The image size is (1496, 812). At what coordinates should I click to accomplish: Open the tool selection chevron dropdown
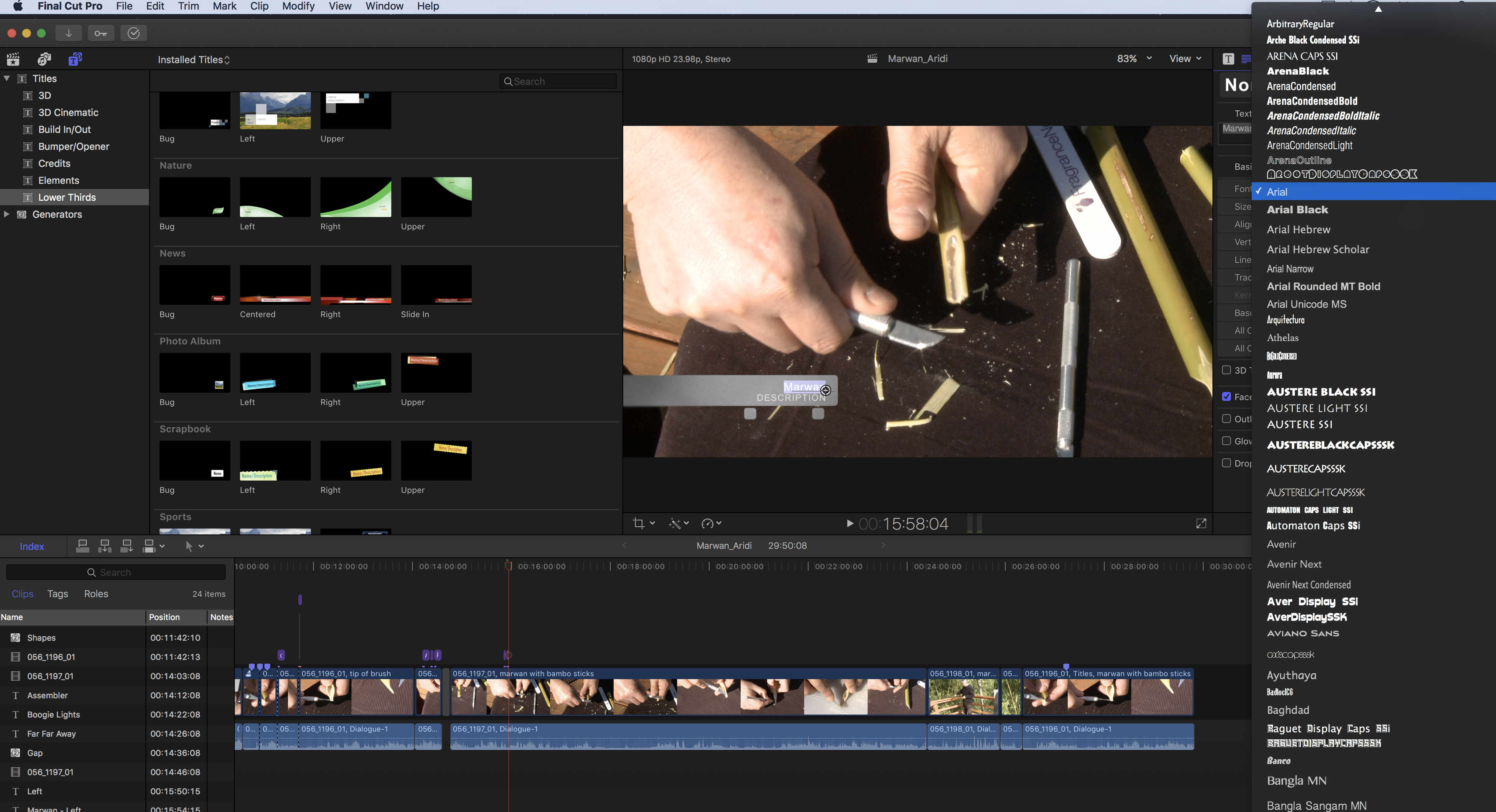(202, 546)
